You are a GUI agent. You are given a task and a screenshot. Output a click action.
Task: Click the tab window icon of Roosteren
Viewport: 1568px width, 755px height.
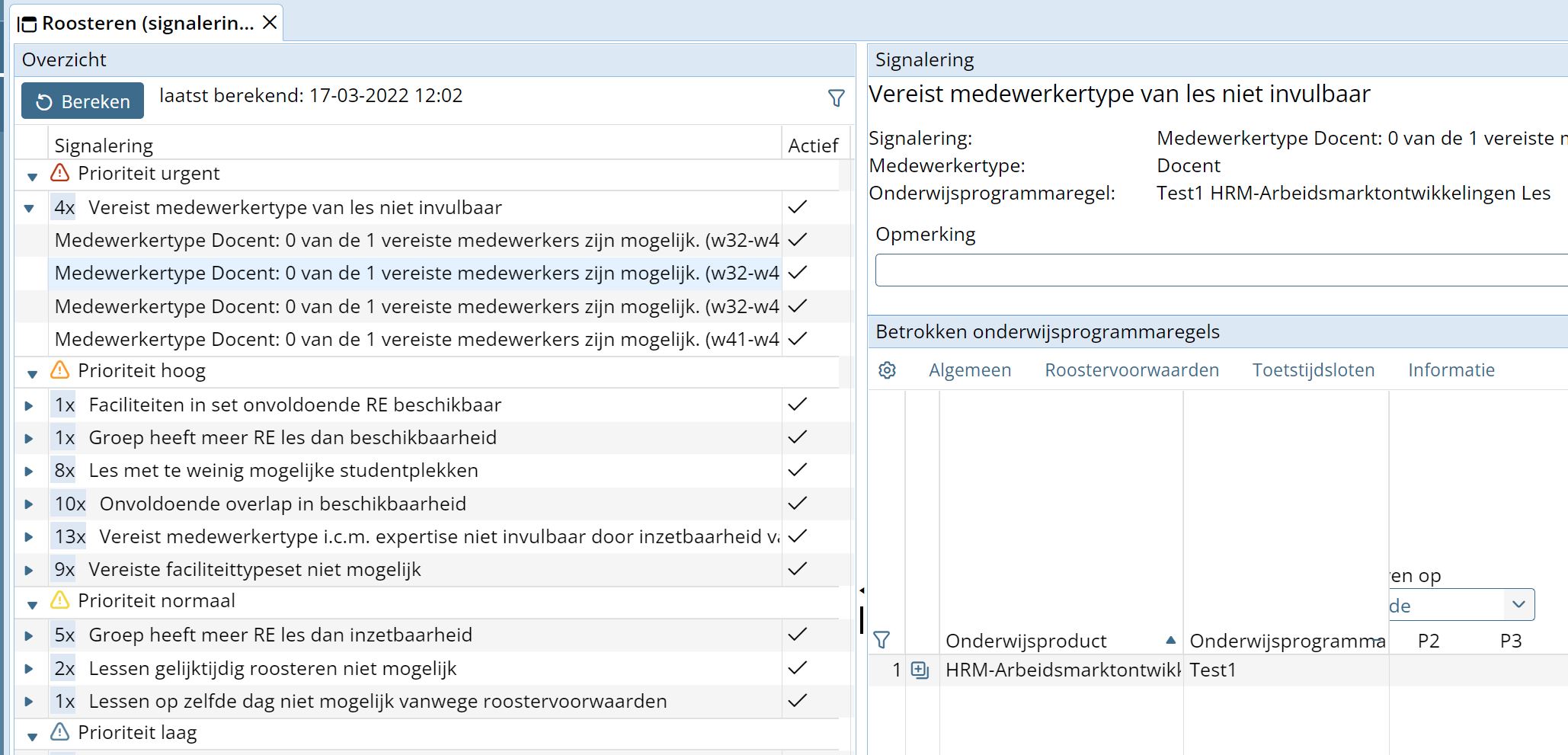(x=27, y=24)
